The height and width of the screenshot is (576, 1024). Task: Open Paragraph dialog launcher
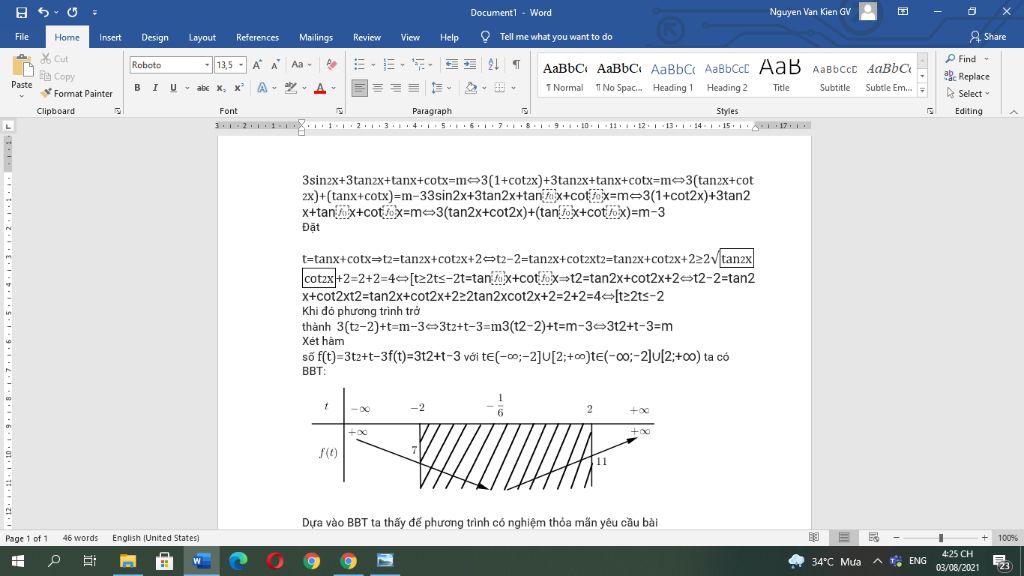[525, 111]
